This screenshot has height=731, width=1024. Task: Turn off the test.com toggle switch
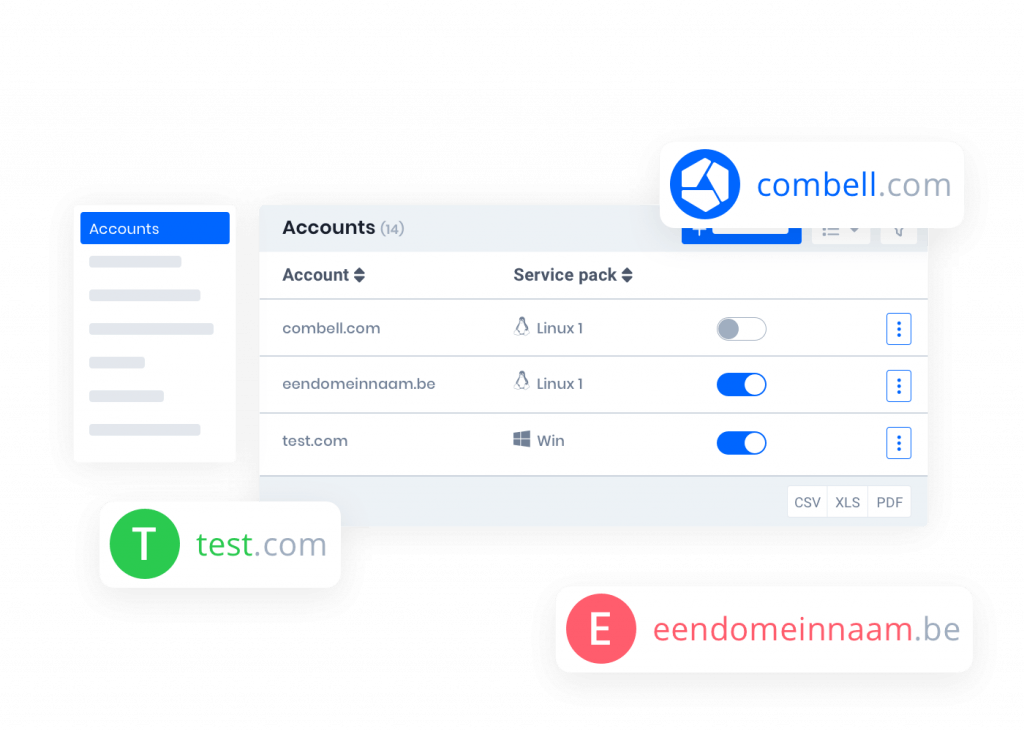click(x=741, y=443)
